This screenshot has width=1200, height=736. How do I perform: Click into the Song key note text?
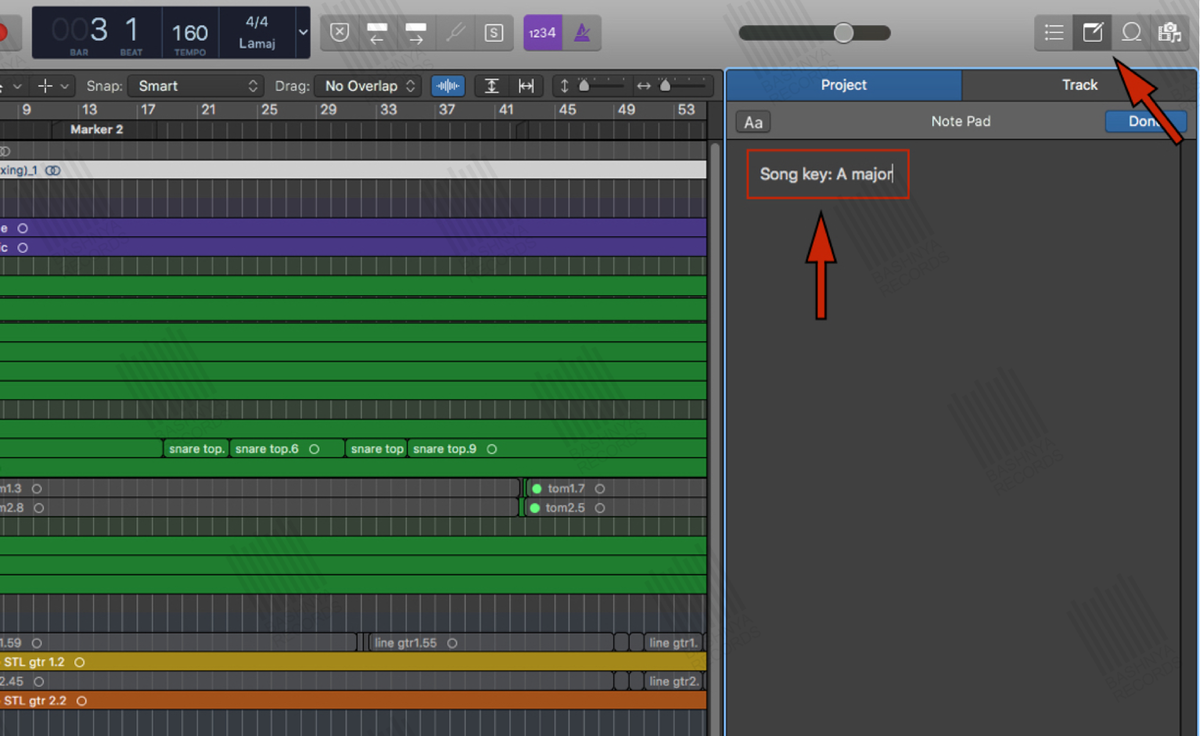pos(826,174)
